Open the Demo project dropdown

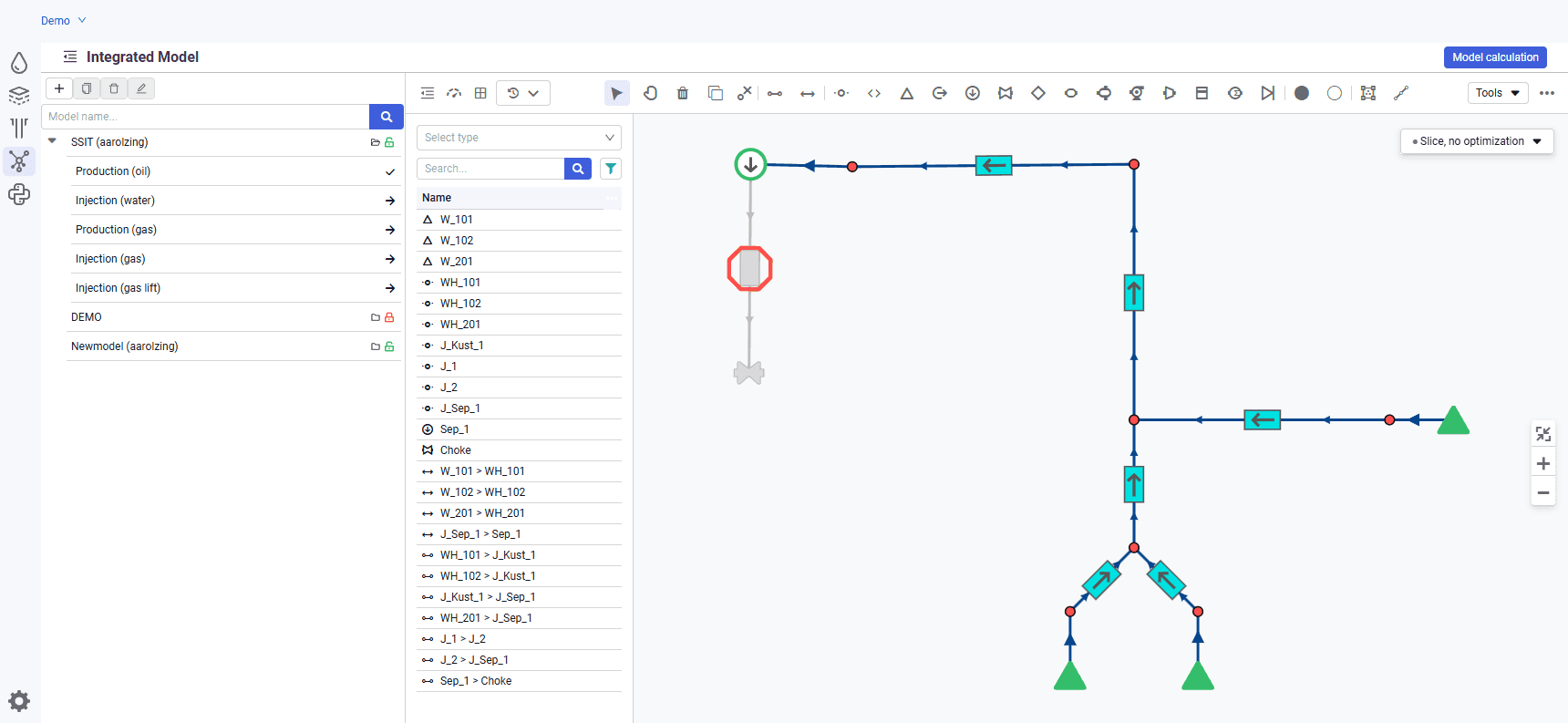64,20
